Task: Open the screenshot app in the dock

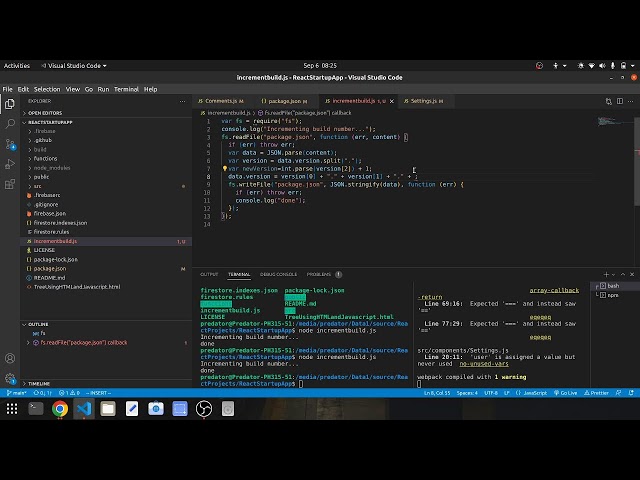Action: click(180, 409)
